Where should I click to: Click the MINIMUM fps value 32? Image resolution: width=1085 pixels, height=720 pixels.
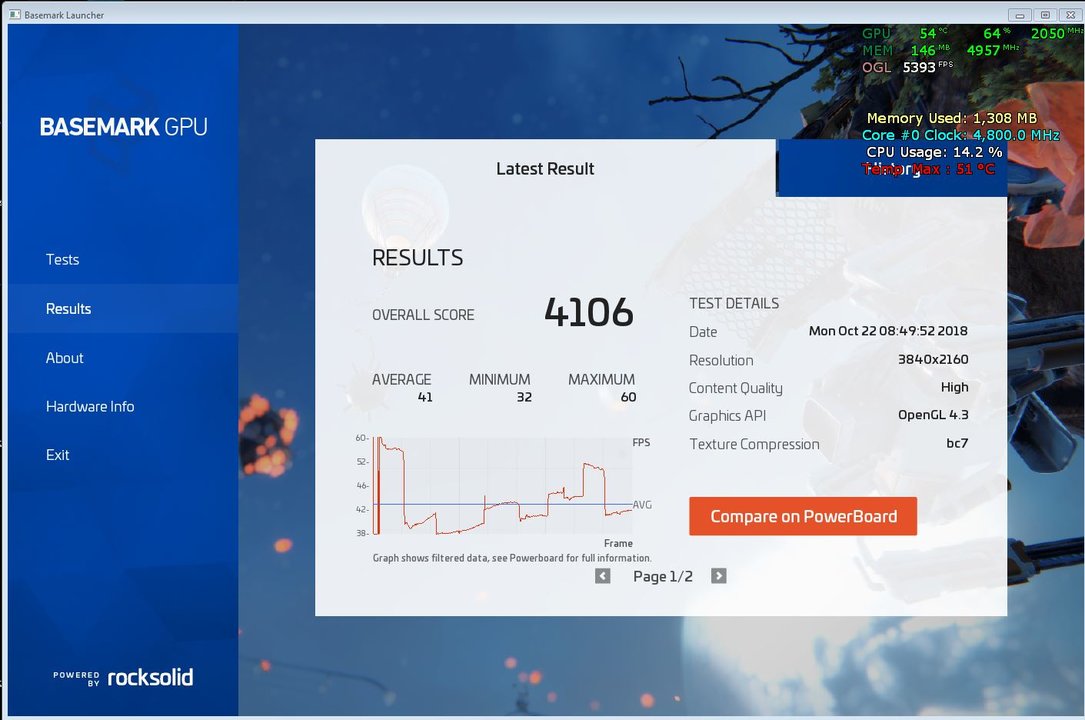[524, 397]
